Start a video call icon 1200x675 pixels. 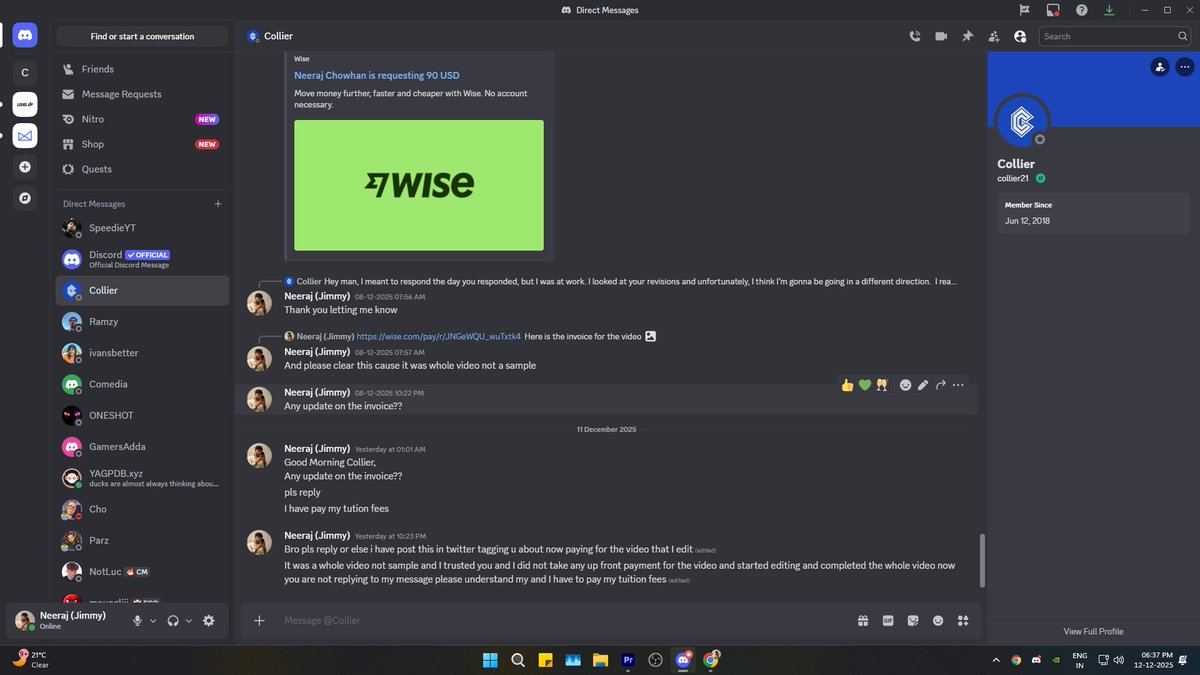[x=941, y=36]
